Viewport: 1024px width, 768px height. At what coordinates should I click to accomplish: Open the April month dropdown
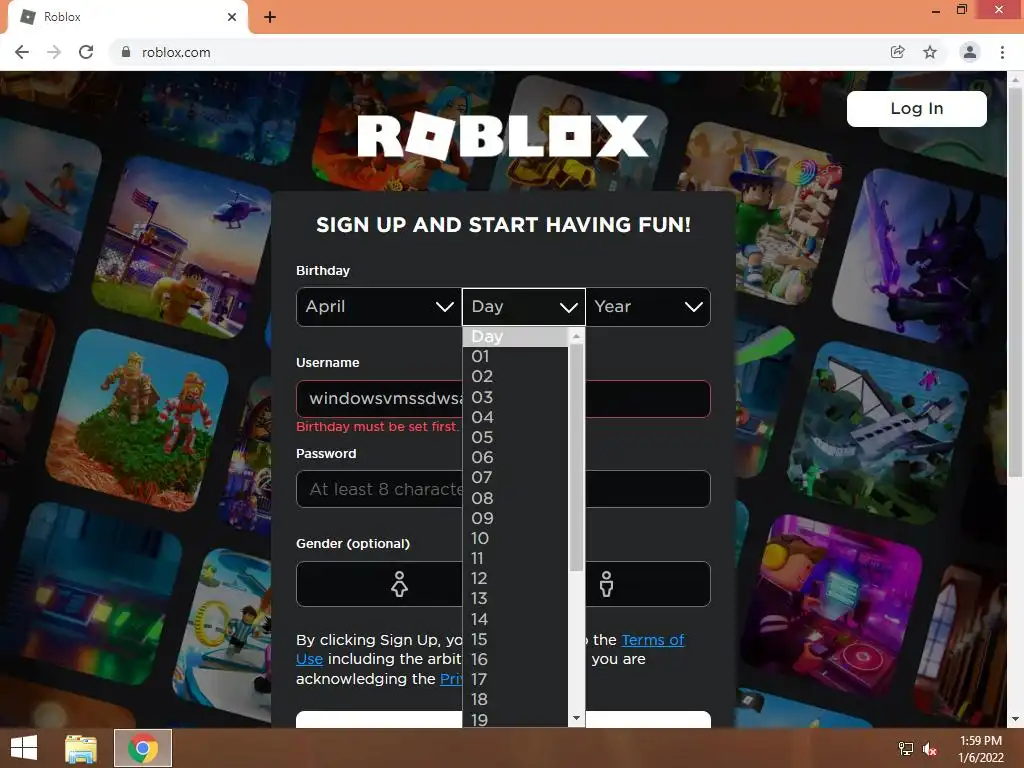(x=379, y=307)
